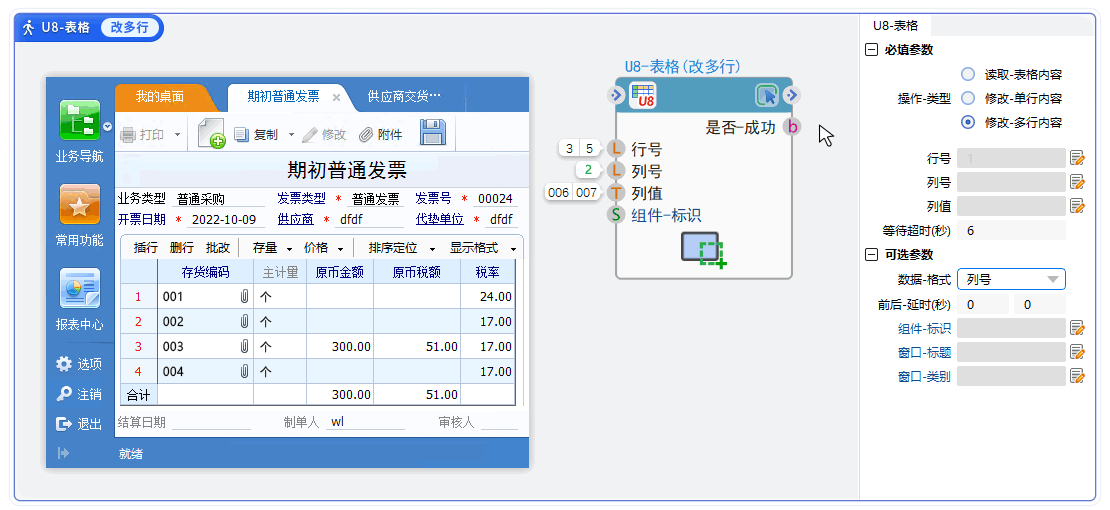
Task: Click the 改多行 pill in title
Action: [x=130, y=28]
